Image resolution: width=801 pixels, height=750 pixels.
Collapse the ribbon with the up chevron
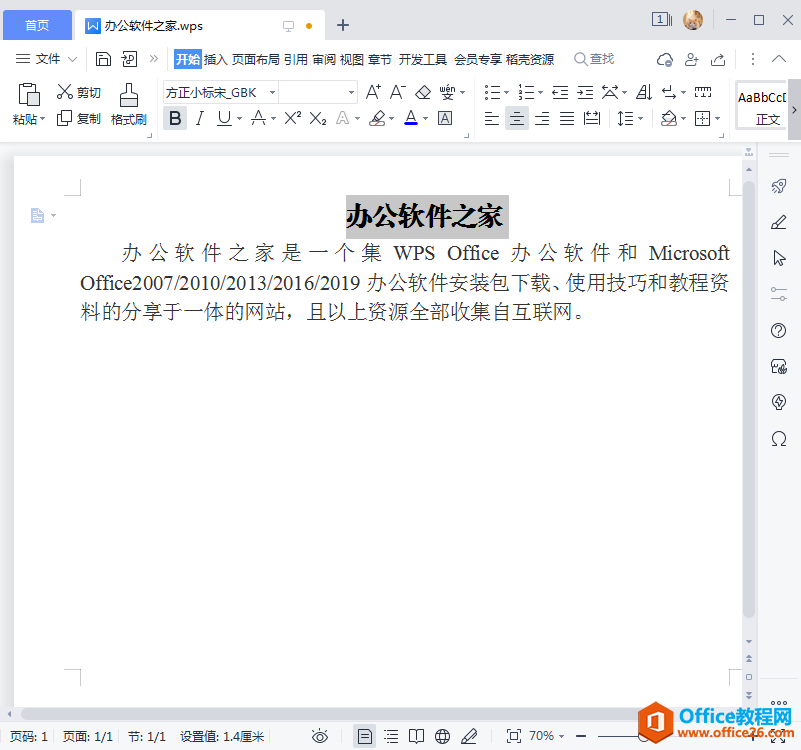[779, 59]
